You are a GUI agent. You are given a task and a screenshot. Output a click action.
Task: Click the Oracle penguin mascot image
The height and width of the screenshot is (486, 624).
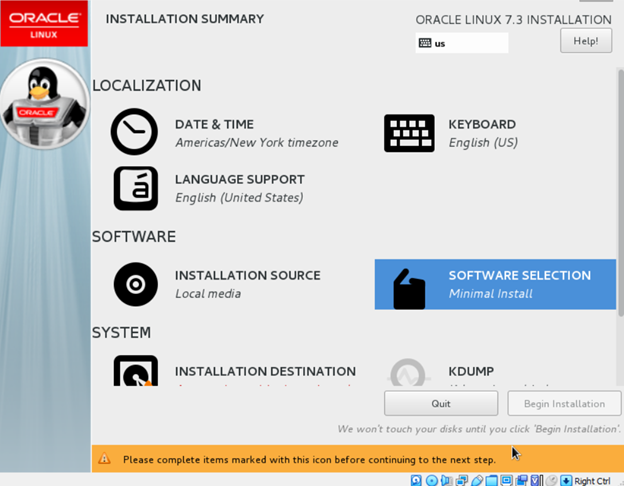(x=44, y=104)
